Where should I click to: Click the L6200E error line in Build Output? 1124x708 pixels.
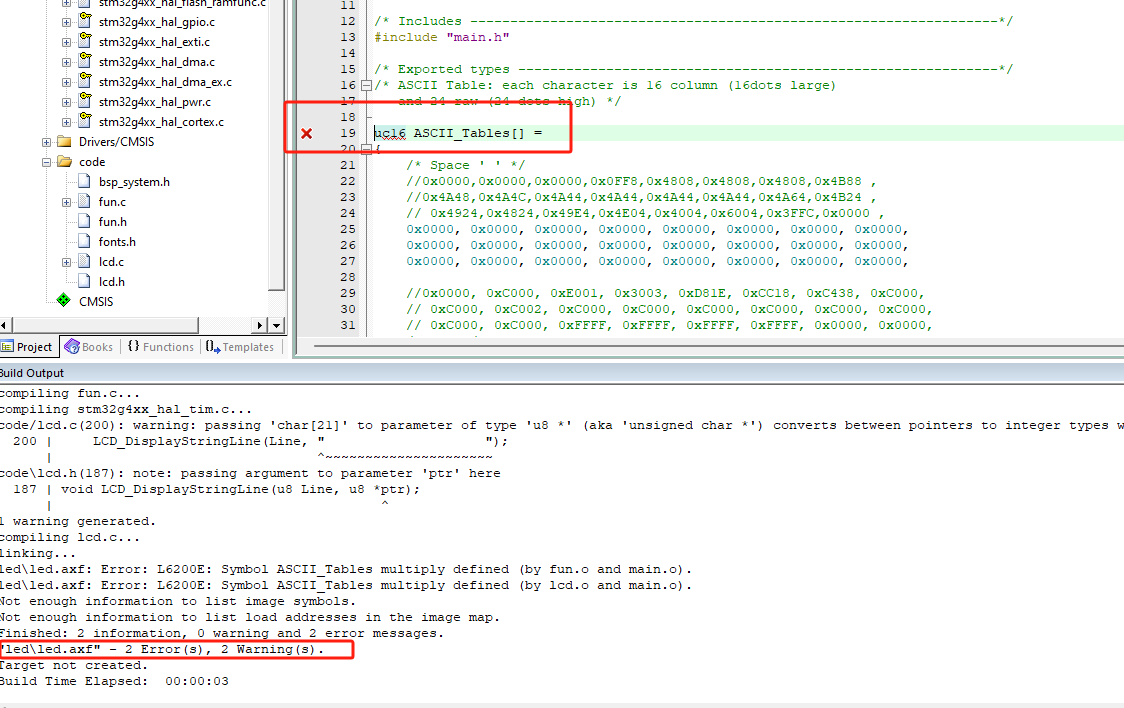coord(300,568)
